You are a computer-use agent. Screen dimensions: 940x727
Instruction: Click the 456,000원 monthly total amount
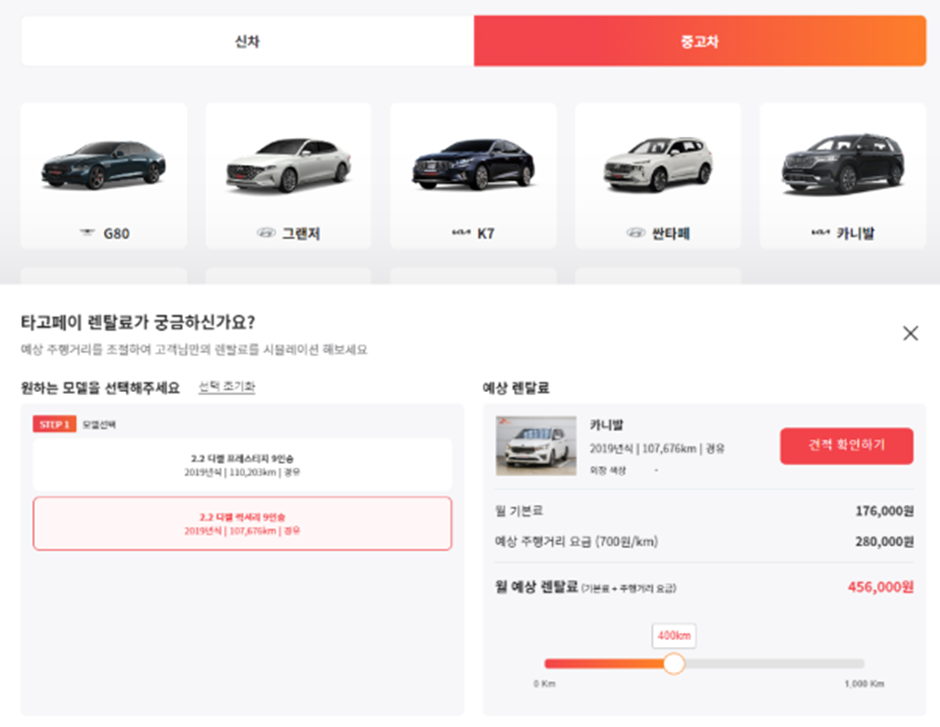[x=880, y=587]
